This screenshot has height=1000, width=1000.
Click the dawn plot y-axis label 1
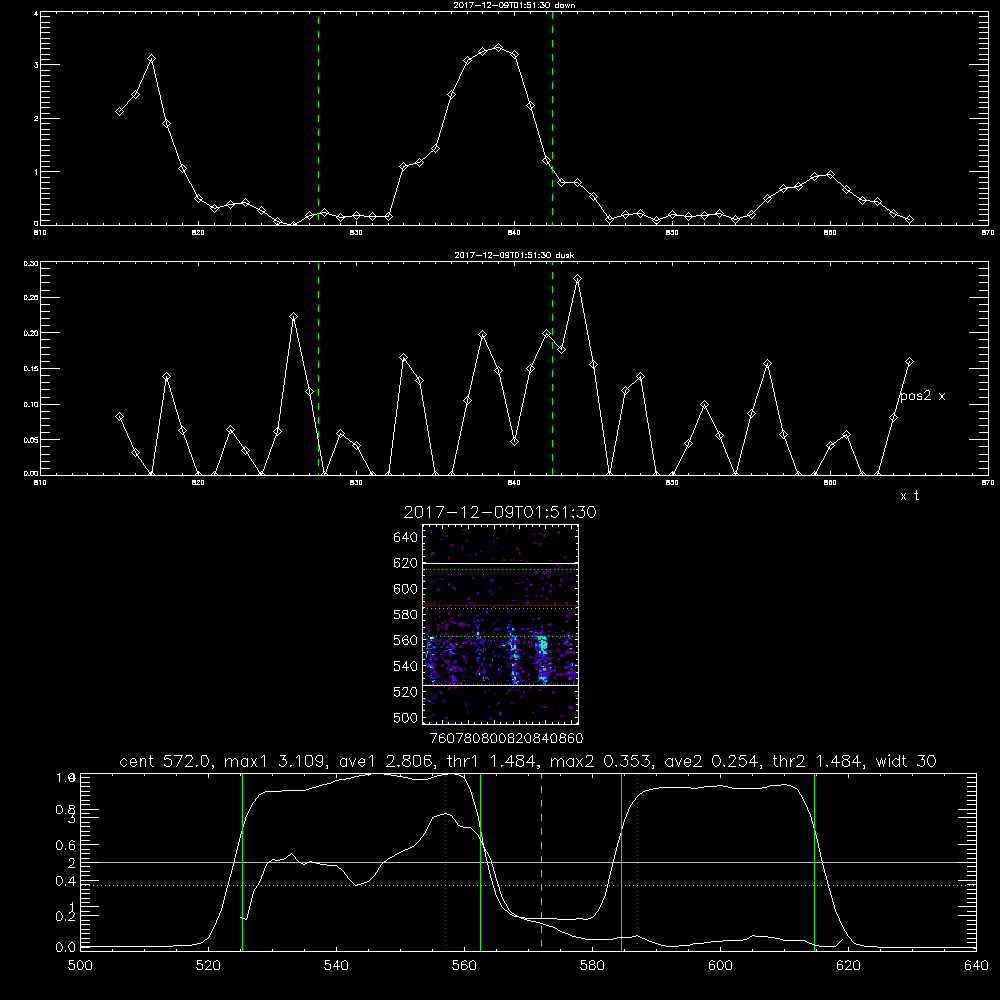tap(36, 172)
